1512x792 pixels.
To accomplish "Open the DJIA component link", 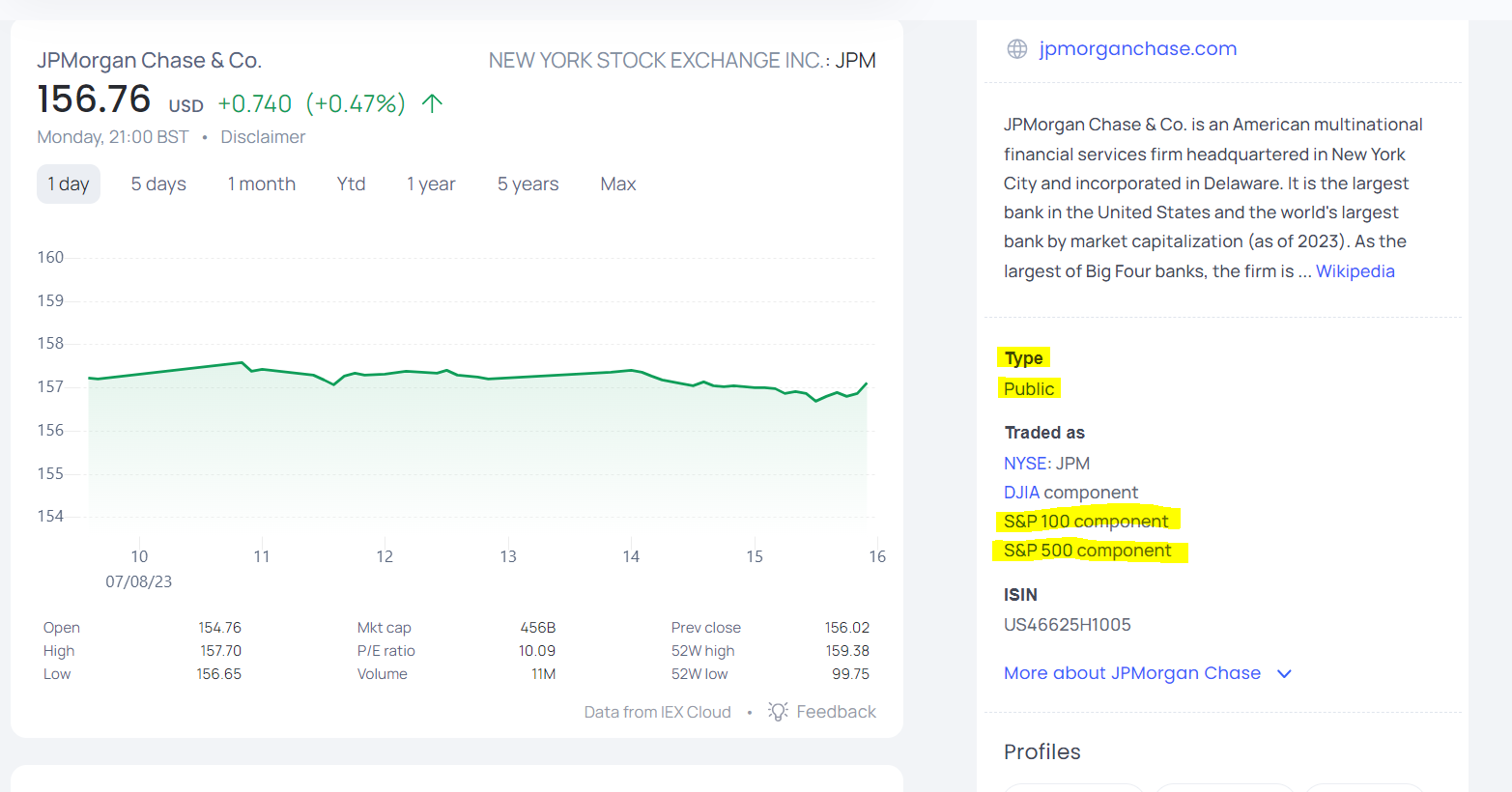I will (x=1021, y=493).
